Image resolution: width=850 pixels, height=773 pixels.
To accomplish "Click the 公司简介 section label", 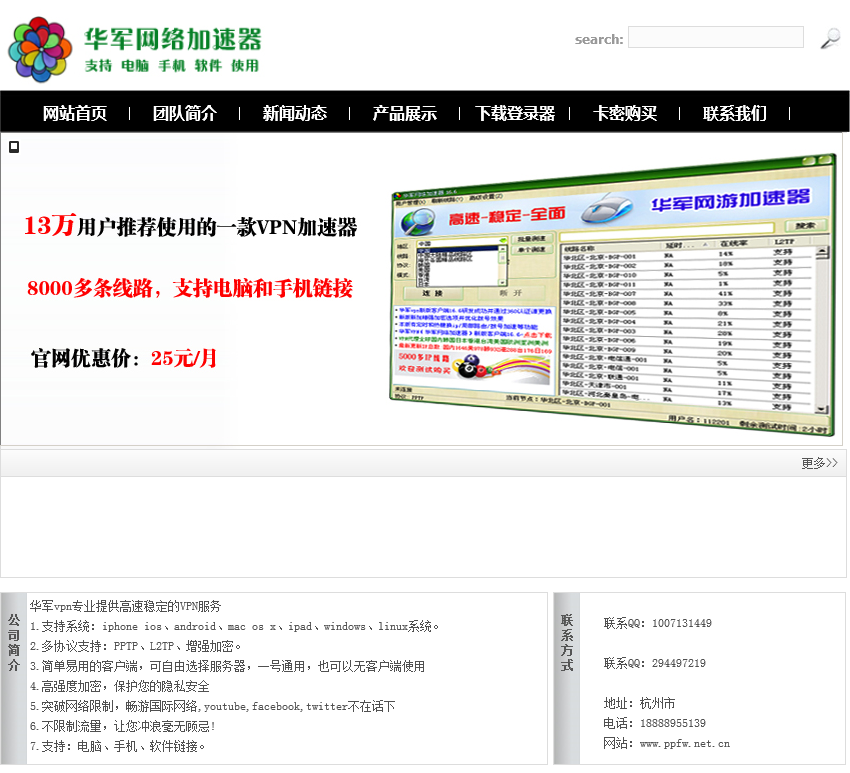I will [x=14, y=642].
